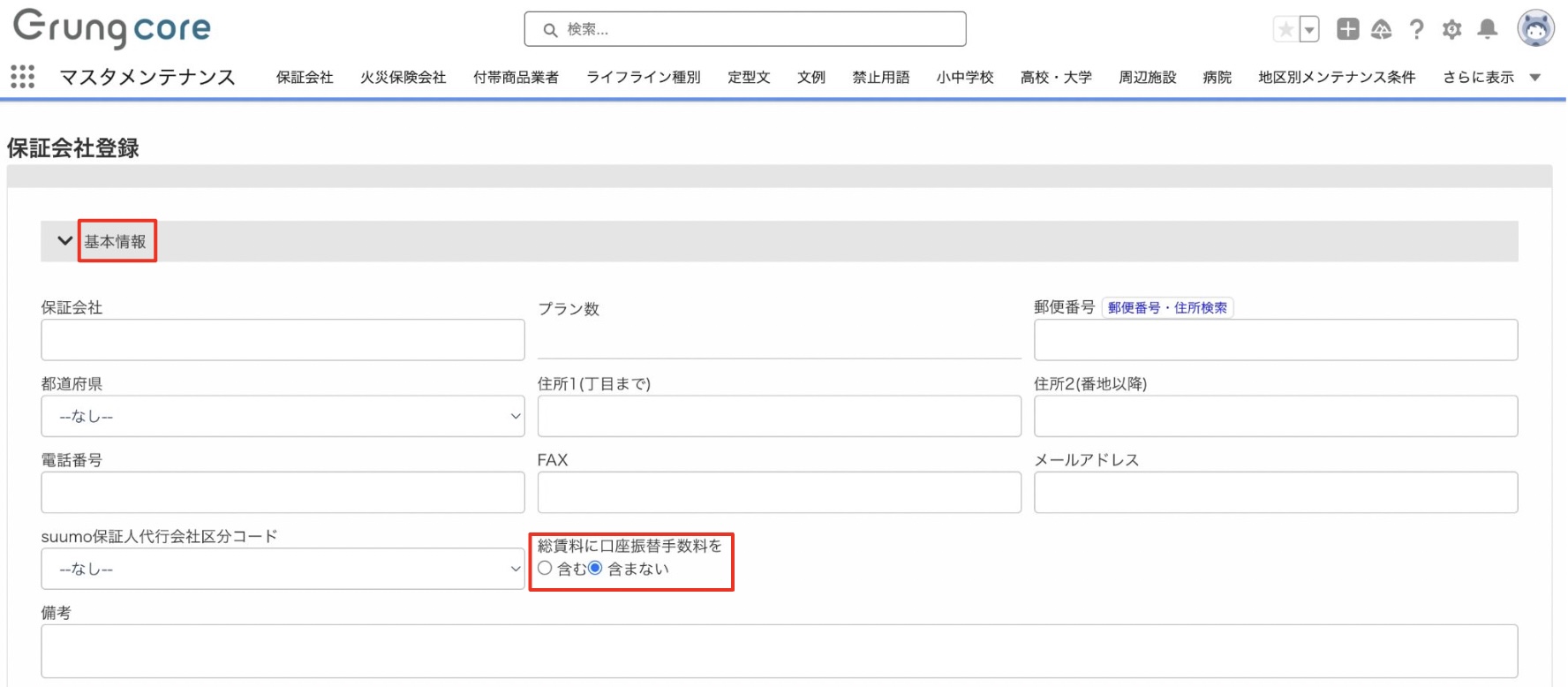1568x687 pixels.
Task: Open the suumo保証人代行会社区分コード dropdown
Action: [283, 569]
